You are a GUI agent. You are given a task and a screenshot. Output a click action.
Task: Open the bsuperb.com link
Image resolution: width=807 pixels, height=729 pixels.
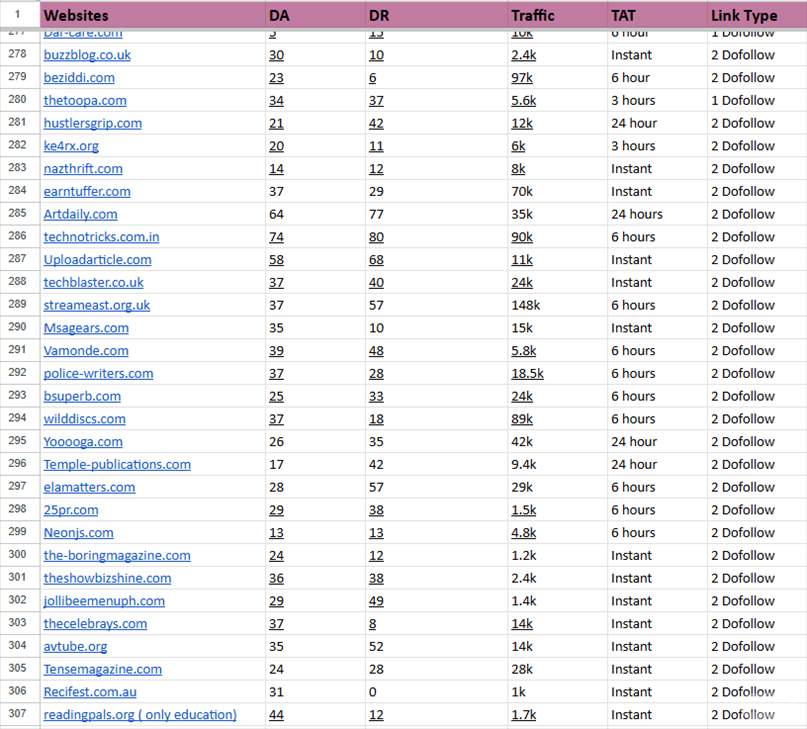coord(82,396)
